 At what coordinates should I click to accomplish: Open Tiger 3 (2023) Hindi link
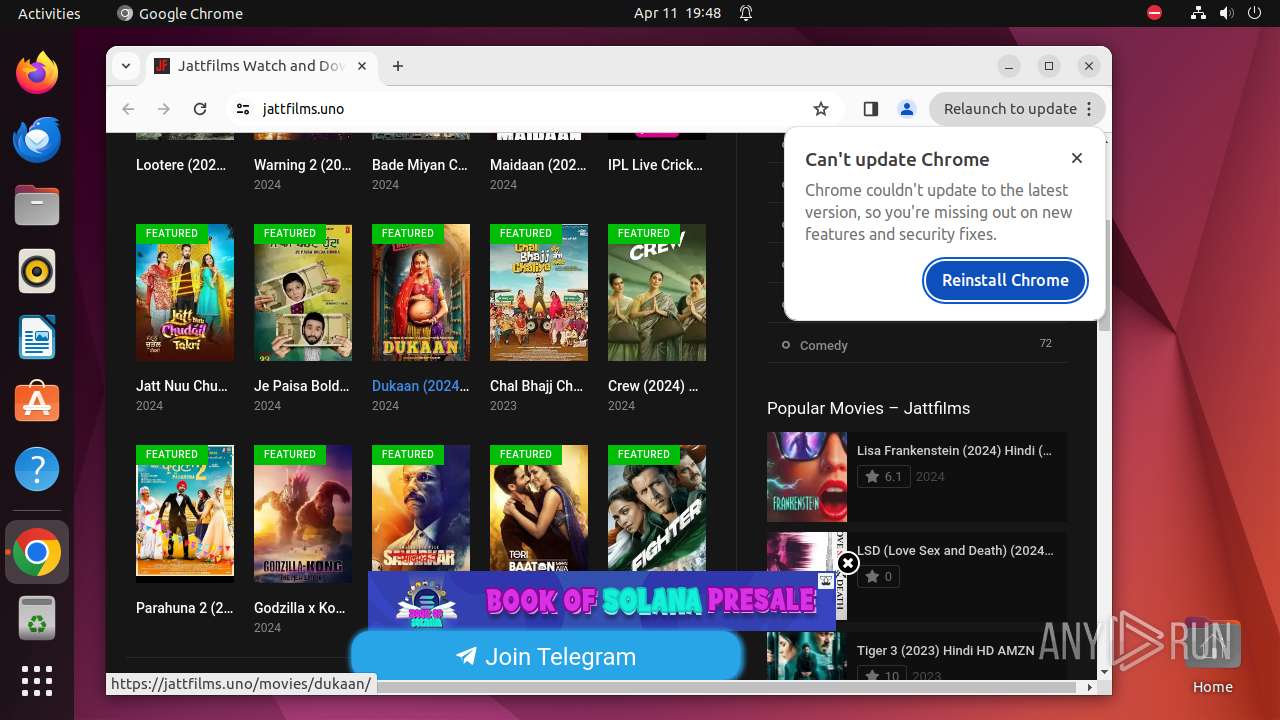pos(946,651)
